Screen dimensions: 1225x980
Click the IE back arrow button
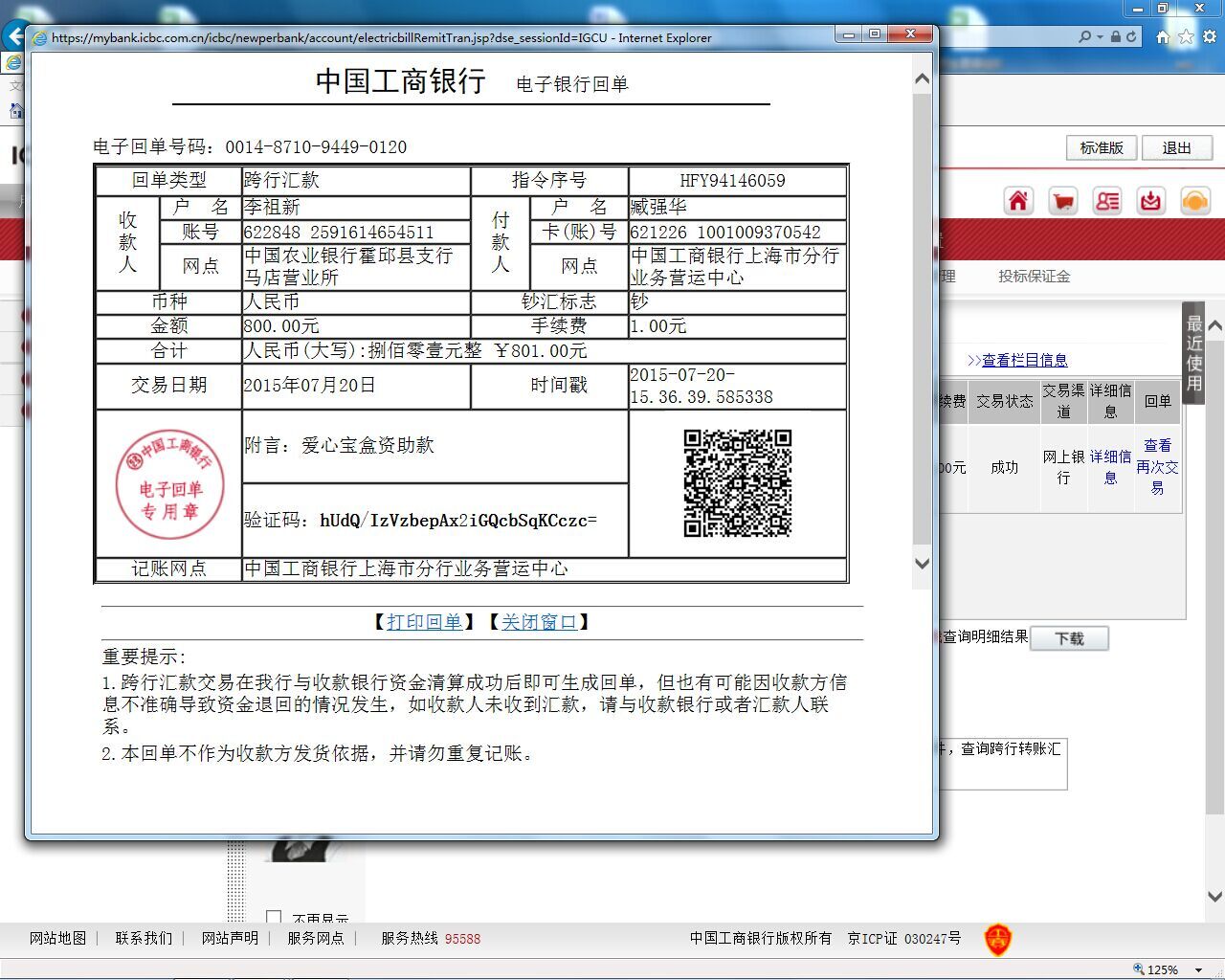coord(14,36)
